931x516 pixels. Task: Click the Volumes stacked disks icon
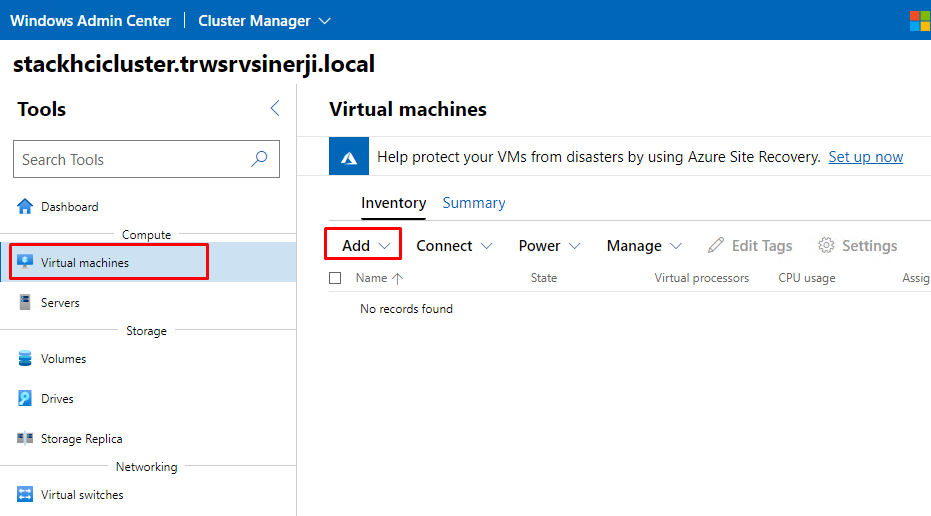tap(25, 358)
